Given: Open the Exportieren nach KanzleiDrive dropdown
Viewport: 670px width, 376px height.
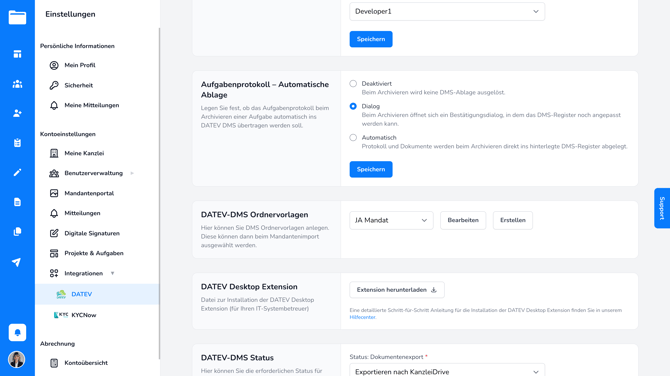Looking at the screenshot, I should pos(447,371).
